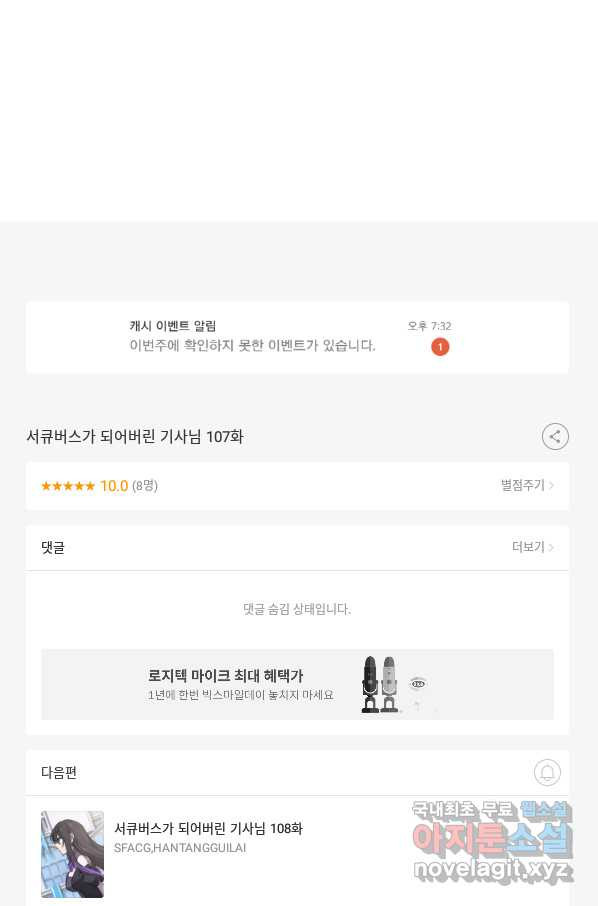
Task: Click the chevron beside 별점주기
Action: point(551,485)
